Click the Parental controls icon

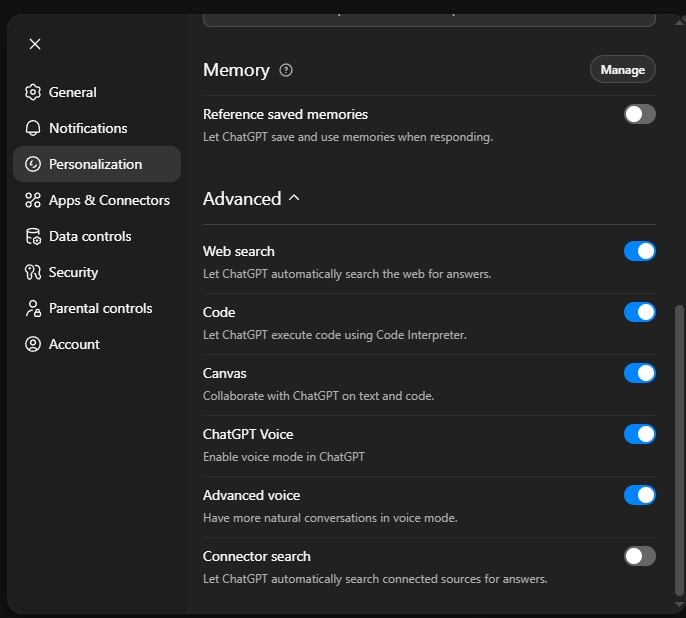33,308
